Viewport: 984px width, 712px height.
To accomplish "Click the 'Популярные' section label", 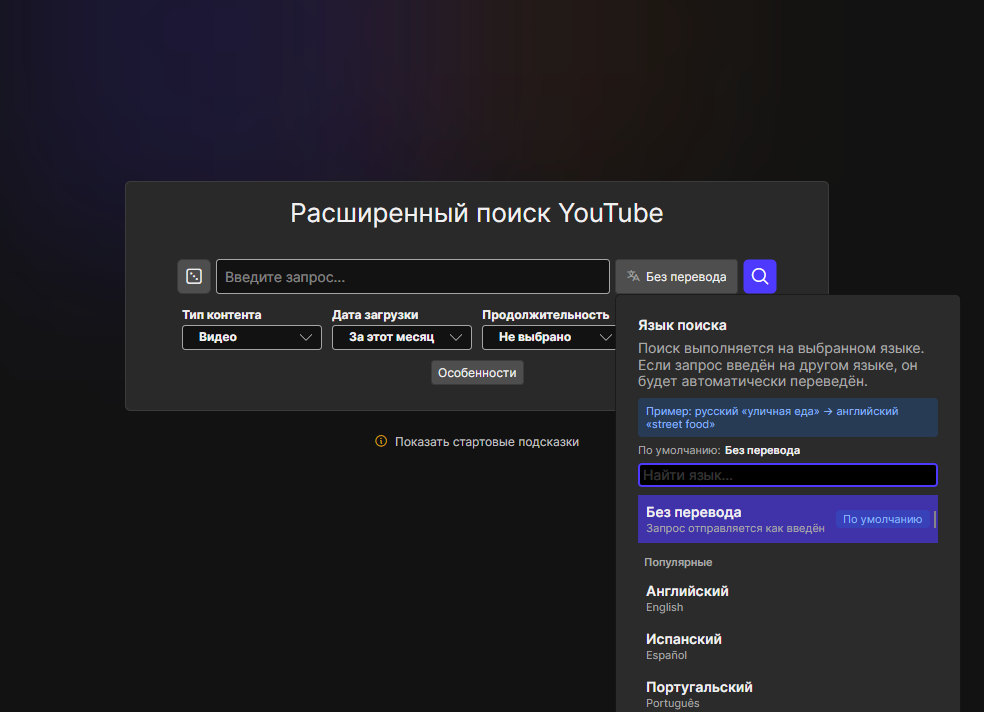I will coord(678,562).
